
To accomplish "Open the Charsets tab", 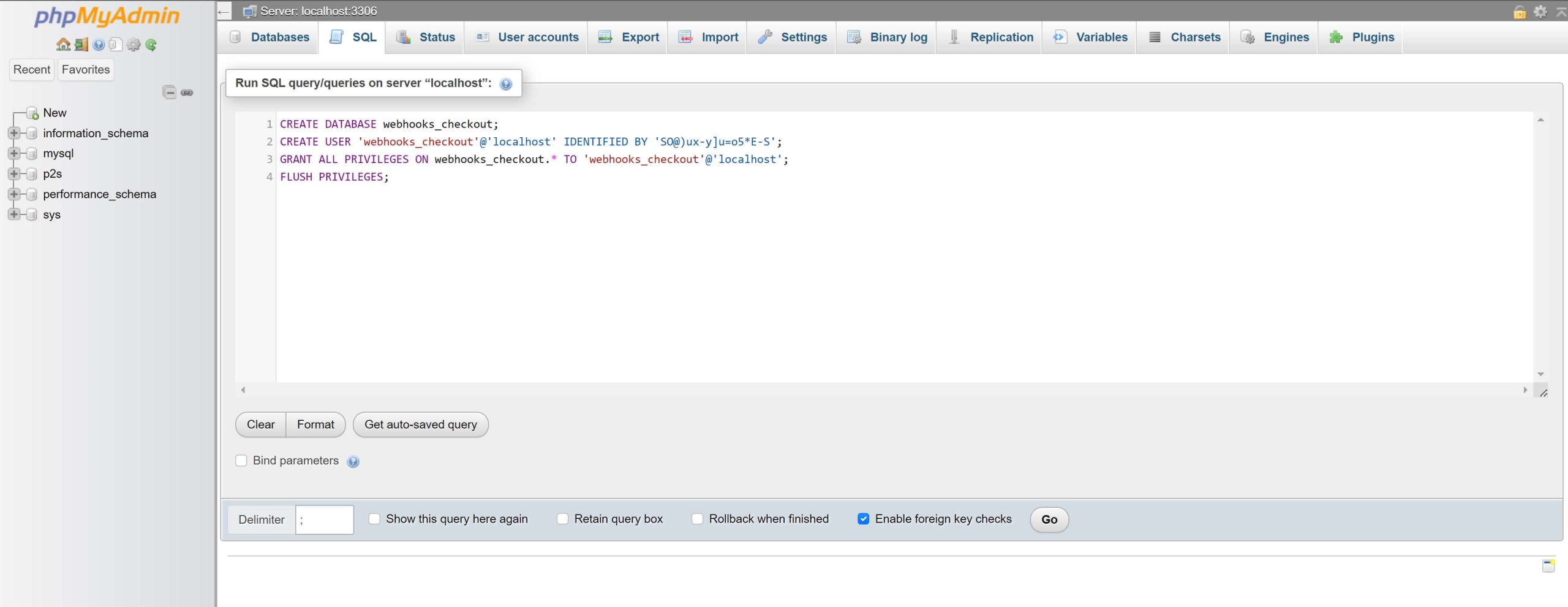I will [x=1183, y=37].
